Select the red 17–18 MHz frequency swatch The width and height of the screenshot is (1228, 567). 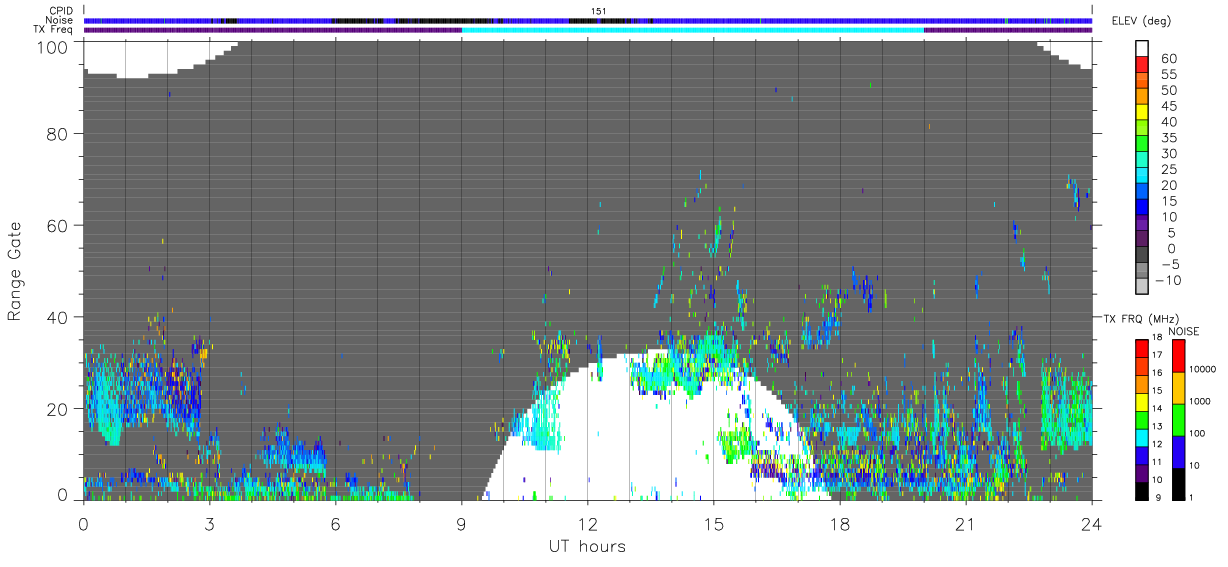point(1142,348)
